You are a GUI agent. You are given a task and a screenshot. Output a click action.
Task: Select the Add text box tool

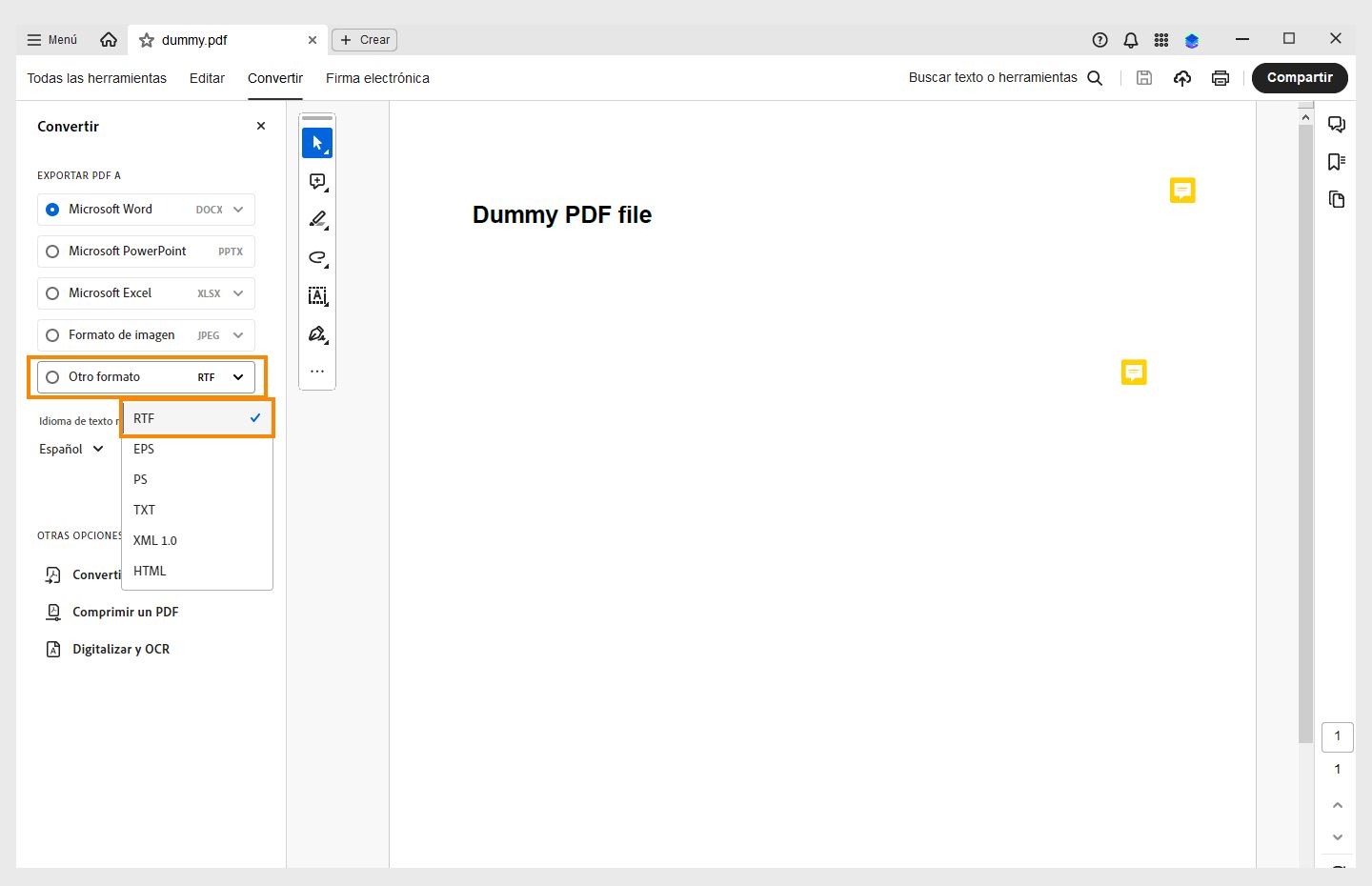click(317, 295)
